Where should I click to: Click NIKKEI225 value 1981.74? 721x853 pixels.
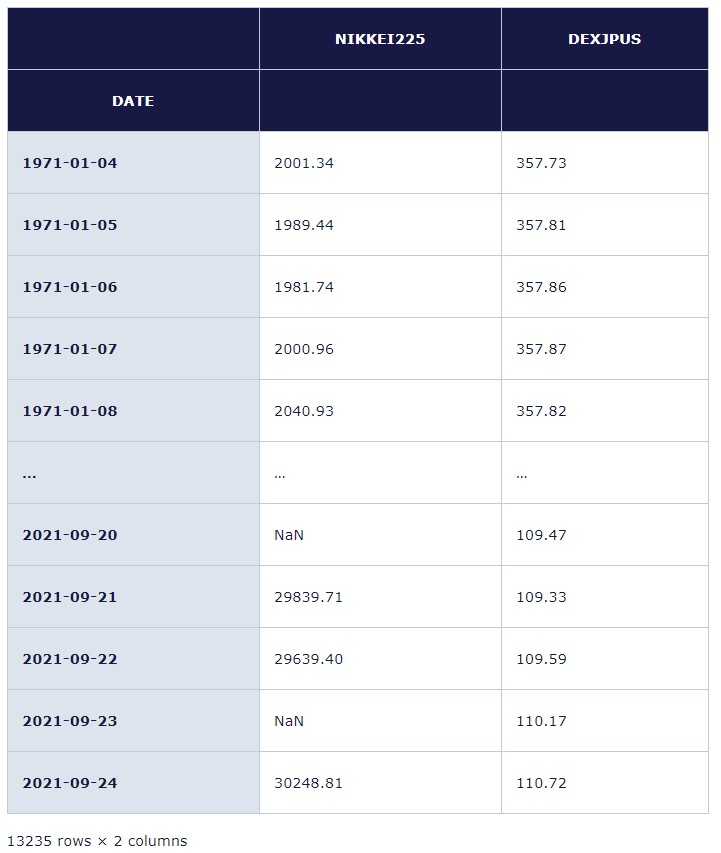pos(304,287)
